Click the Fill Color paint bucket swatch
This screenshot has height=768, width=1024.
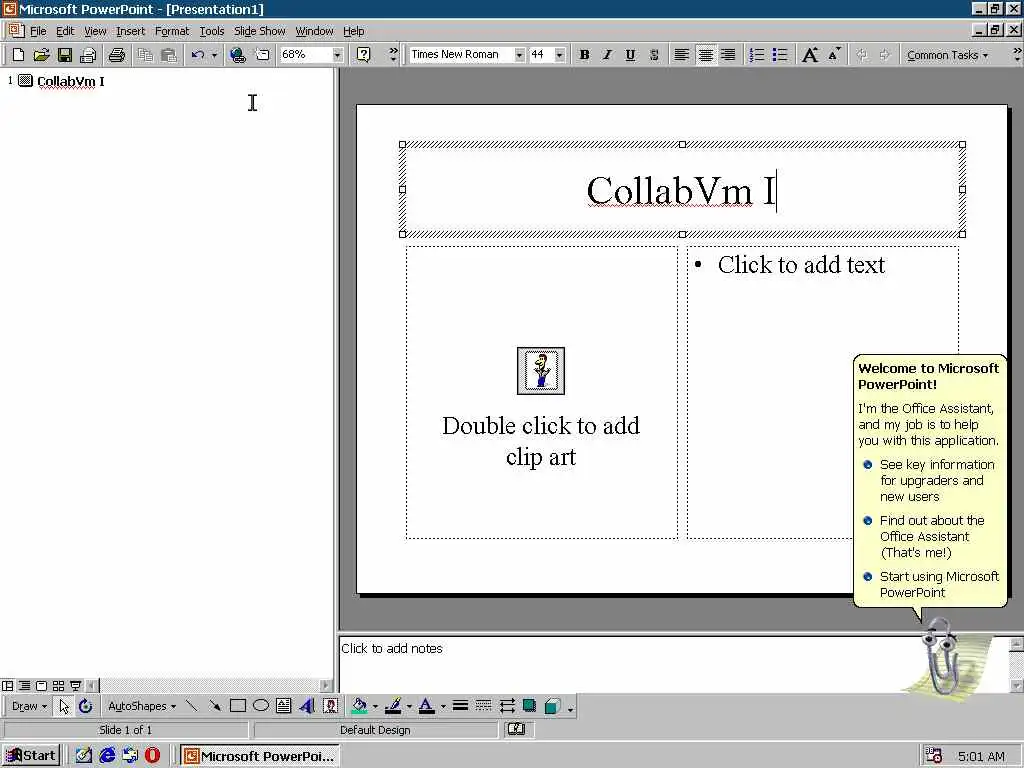click(359, 706)
